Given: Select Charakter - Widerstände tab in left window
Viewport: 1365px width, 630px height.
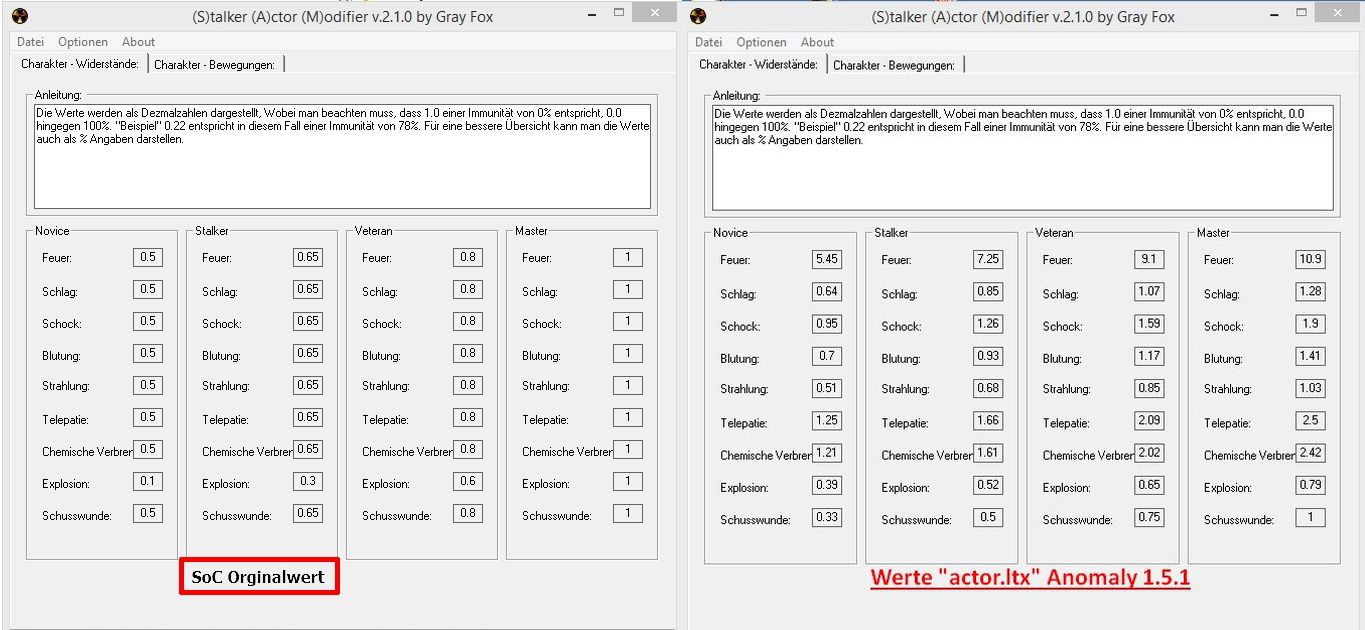Looking at the screenshot, I should 80,64.
